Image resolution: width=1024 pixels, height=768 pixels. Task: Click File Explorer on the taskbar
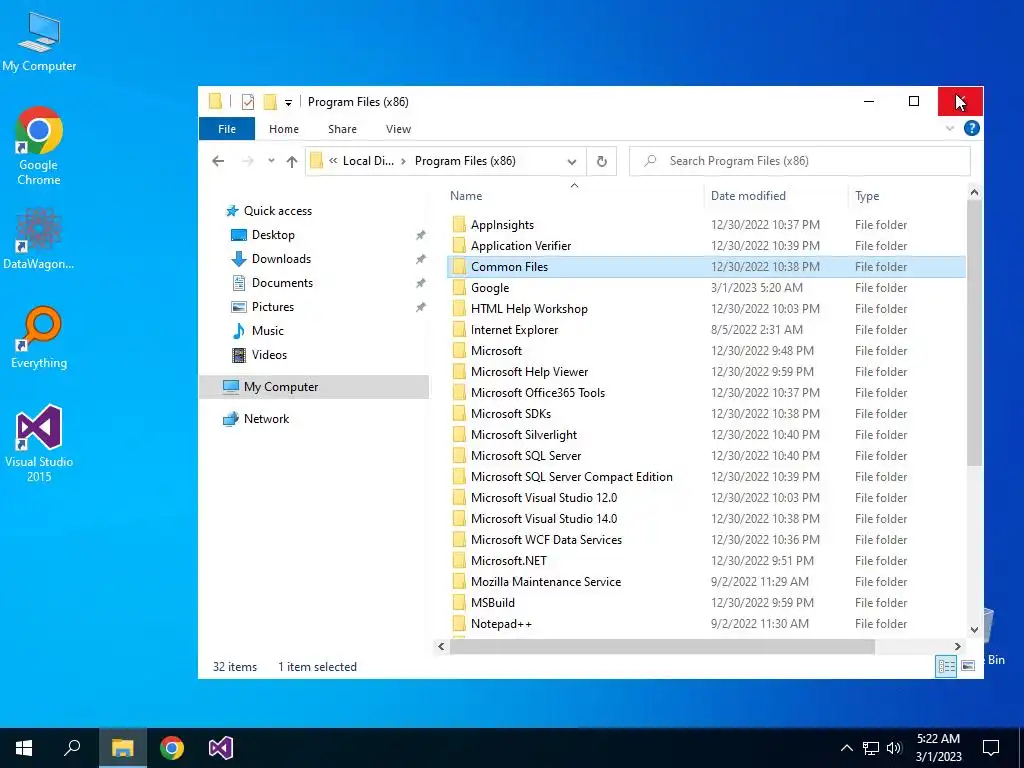(x=122, y=748)
